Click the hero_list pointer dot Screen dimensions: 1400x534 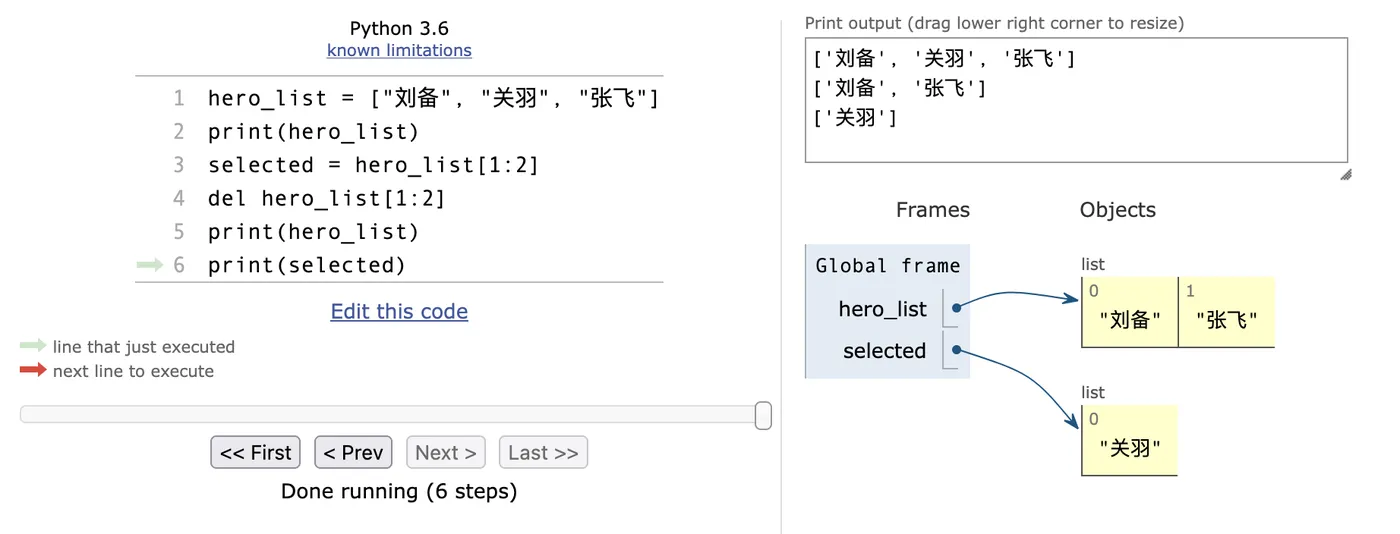957,309
